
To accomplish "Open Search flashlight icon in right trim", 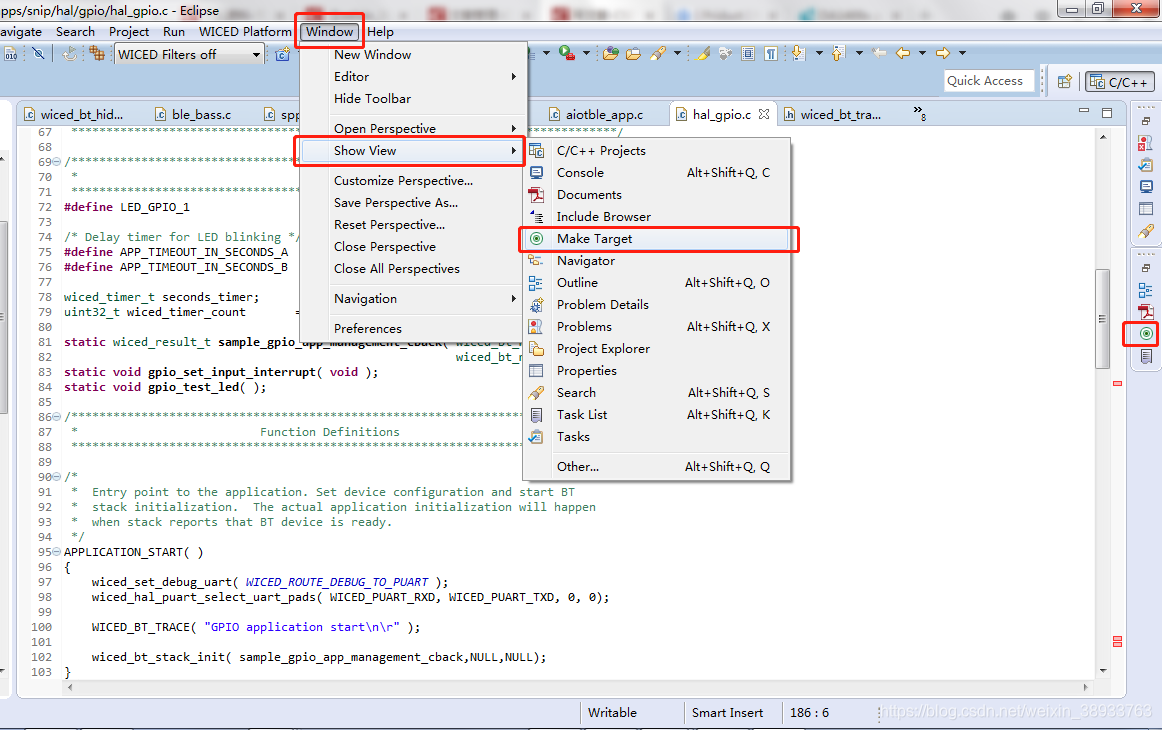I will (x=1146, y=230).
